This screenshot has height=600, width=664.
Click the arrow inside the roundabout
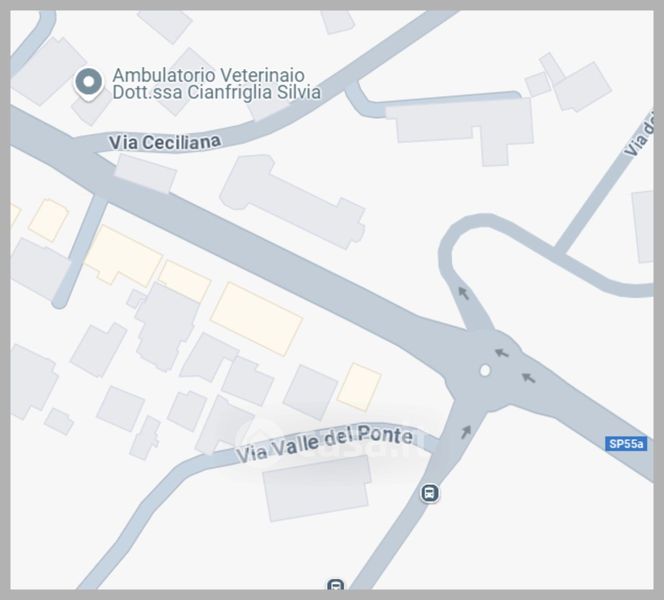pos(501,352)
